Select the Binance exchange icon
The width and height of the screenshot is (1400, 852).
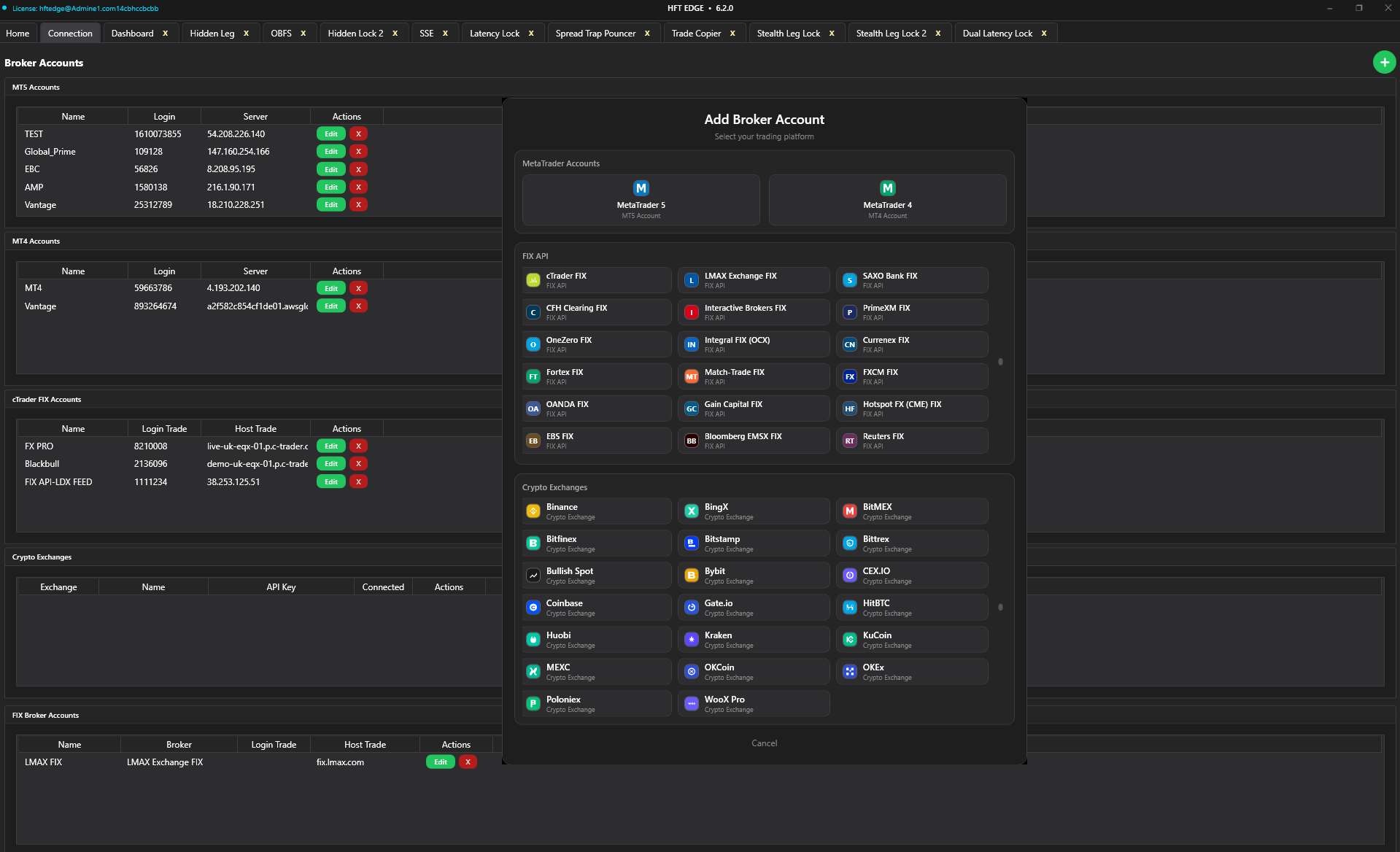point(533,511)
